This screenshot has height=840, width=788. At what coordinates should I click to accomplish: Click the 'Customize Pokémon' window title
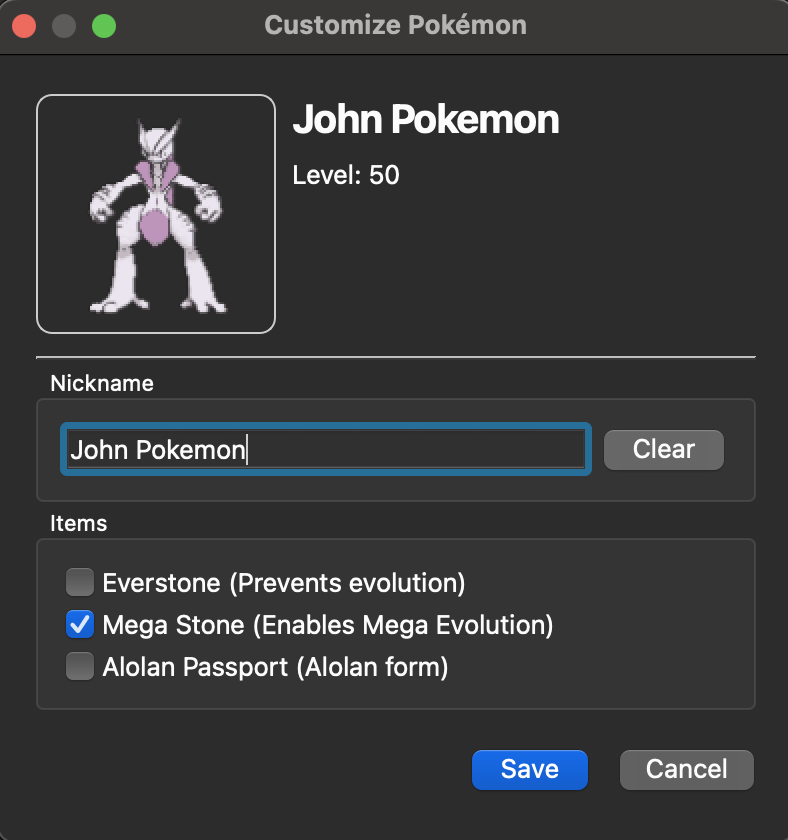pos(395,25)
